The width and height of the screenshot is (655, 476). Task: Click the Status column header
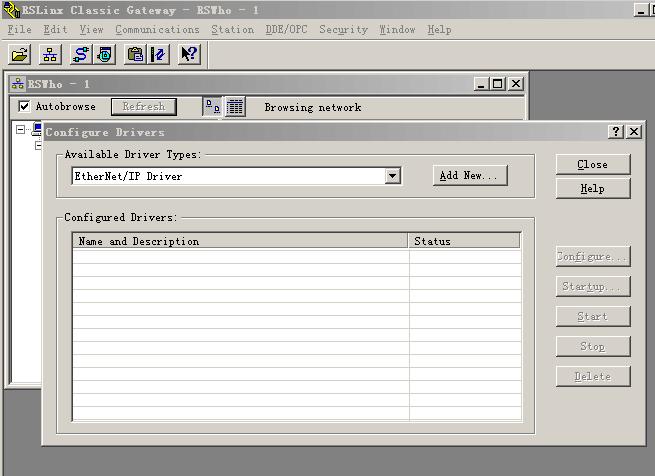point(464,241)
